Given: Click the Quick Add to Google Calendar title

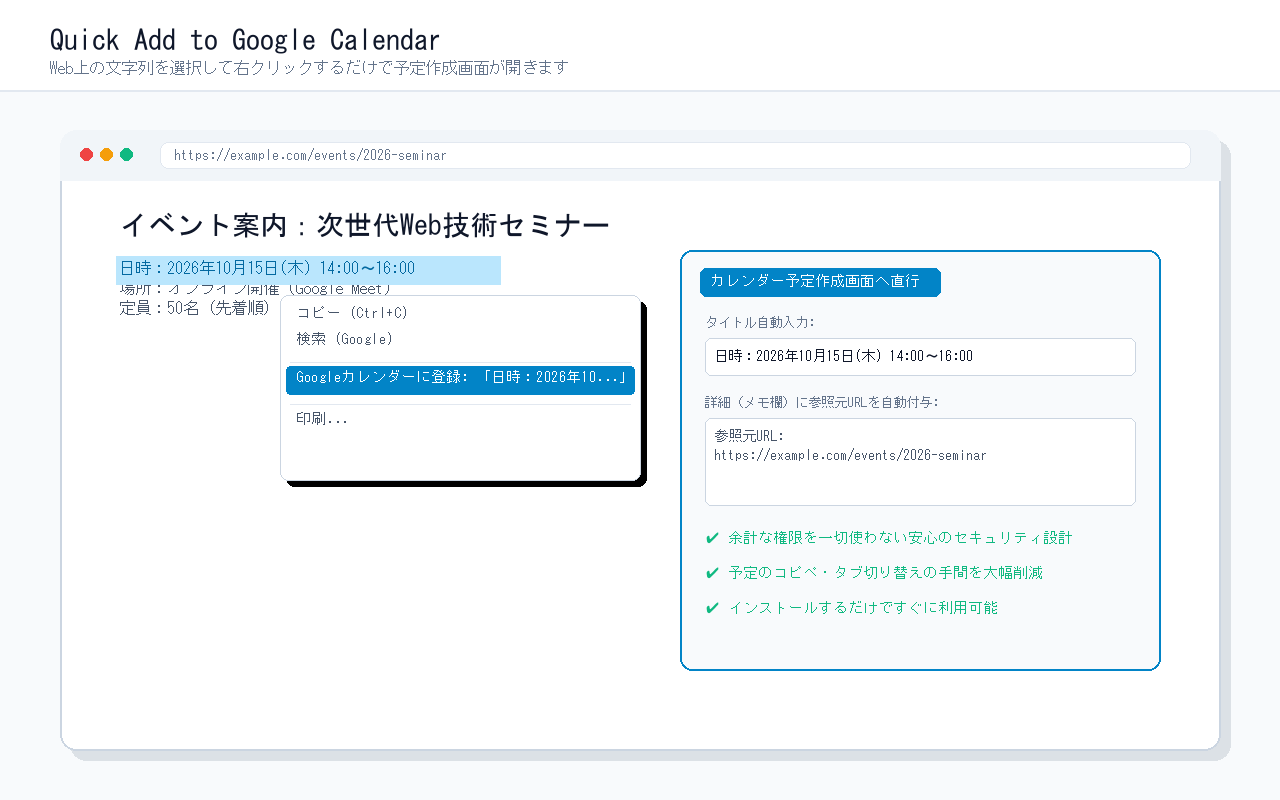Looking at the screenshot, I should (245, 40).
